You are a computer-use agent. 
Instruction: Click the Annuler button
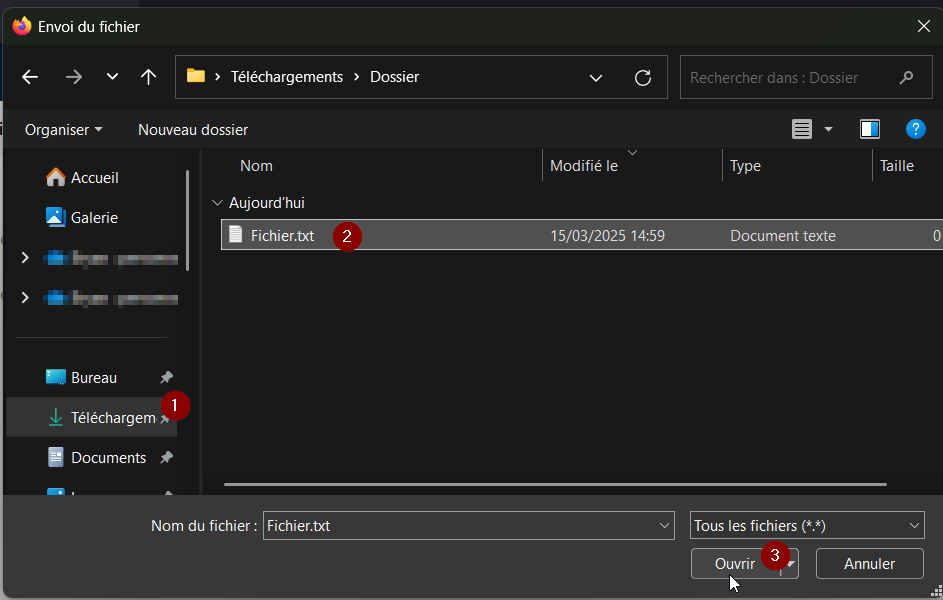869,564
